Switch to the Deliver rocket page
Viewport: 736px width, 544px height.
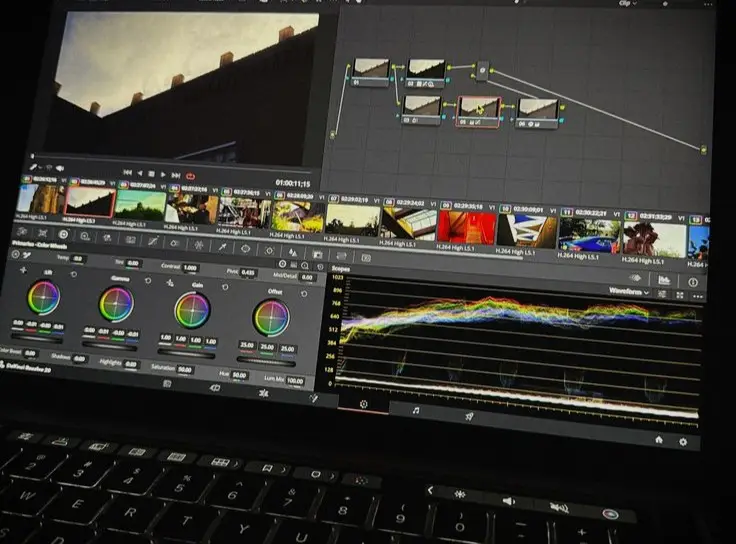click(468, 414)
